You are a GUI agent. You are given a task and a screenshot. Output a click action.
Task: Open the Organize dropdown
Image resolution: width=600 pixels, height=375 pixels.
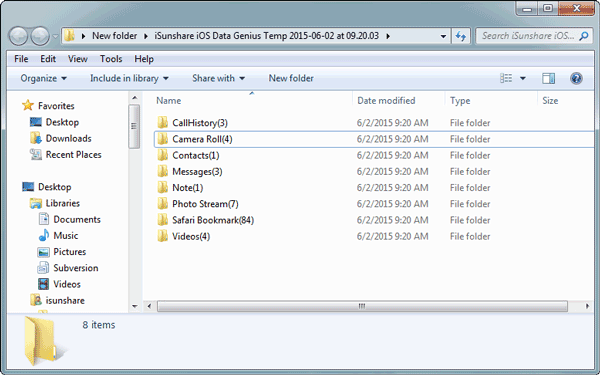pyautogui.click(x=43, y=78)
